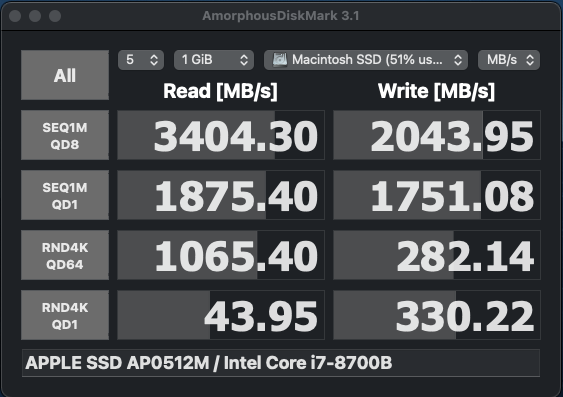
Task: Click the SEQ1M QD1 read result 1875.40
Action: [221, 195]
